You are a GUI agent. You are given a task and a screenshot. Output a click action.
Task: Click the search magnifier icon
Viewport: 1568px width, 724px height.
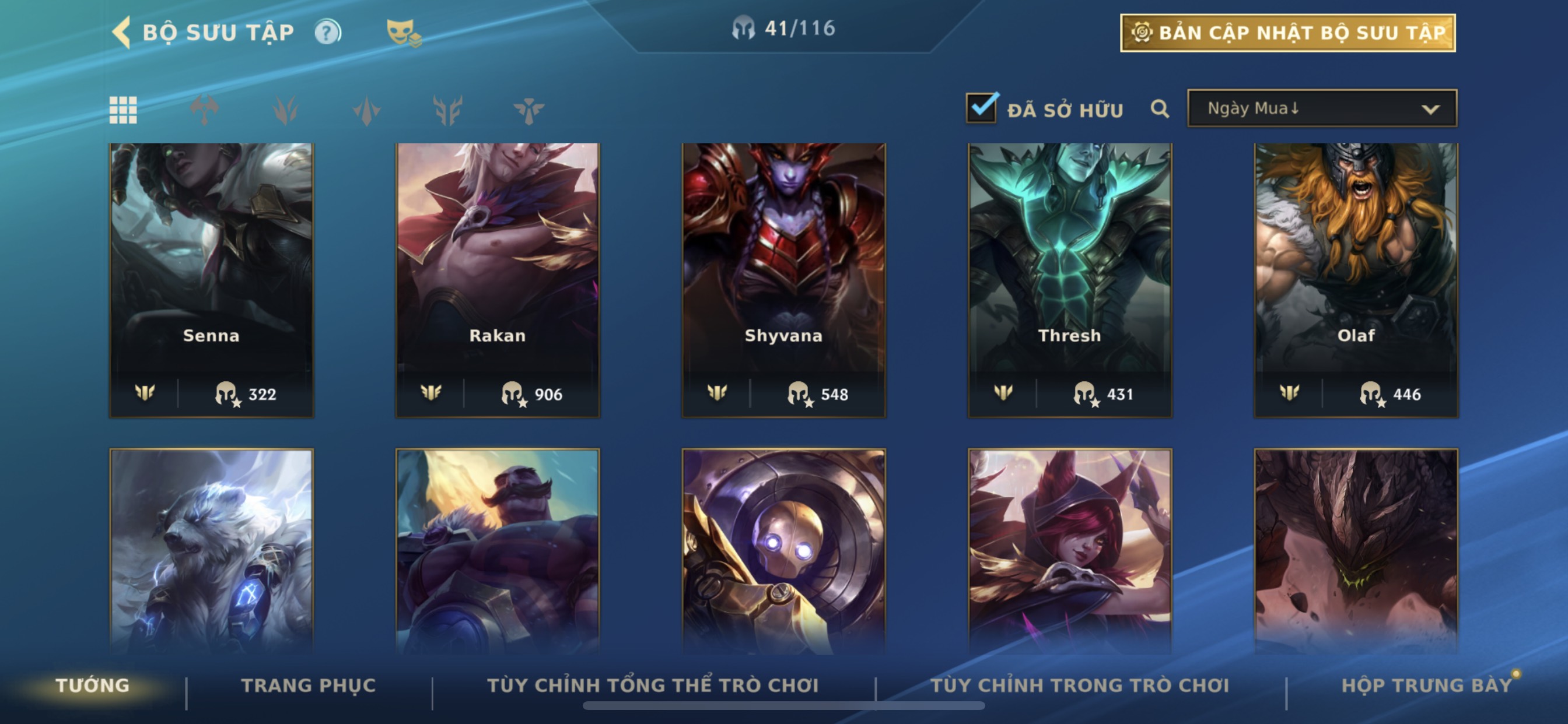[1160, 110]
